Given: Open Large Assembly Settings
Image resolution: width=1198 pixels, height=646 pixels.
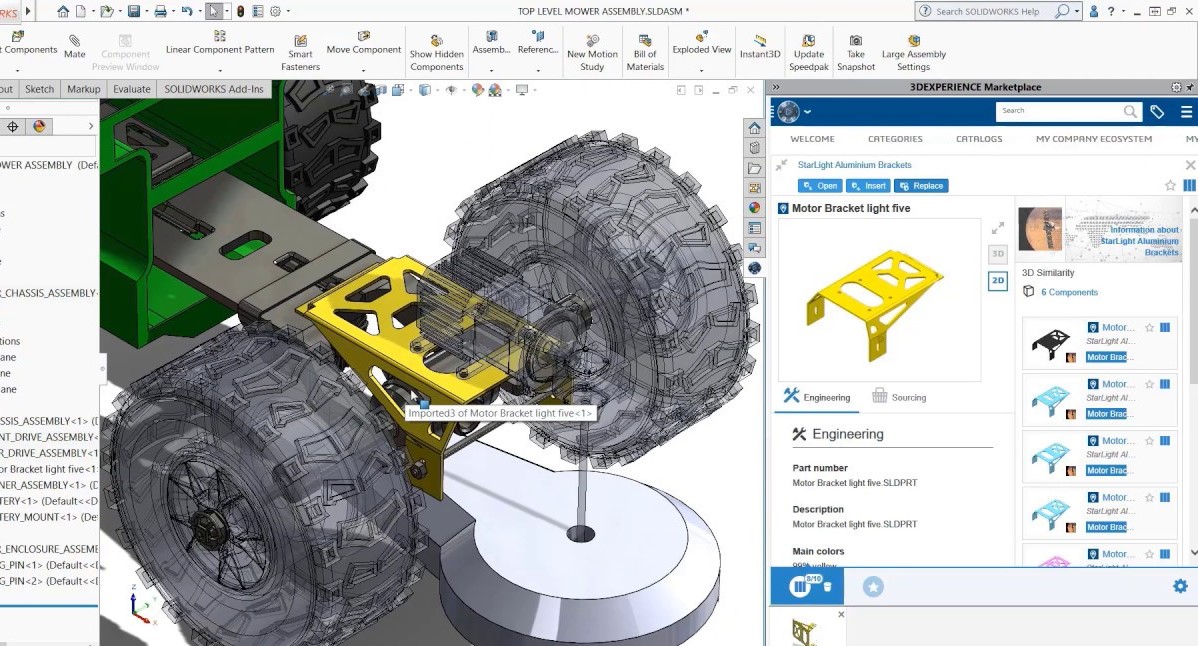Looking at the screenshot, I should click(913, 53).
